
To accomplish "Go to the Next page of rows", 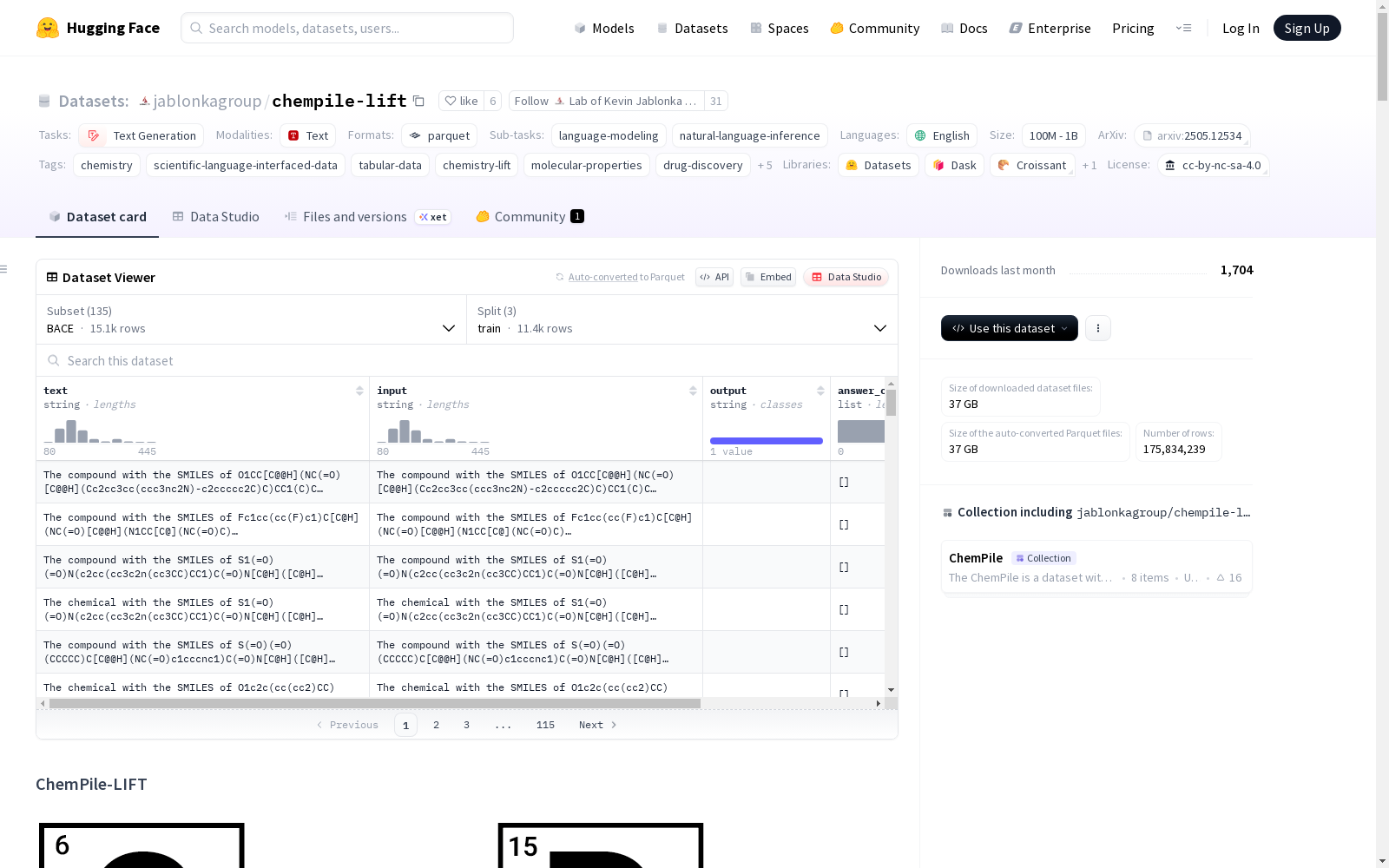I will coord(597,725).
